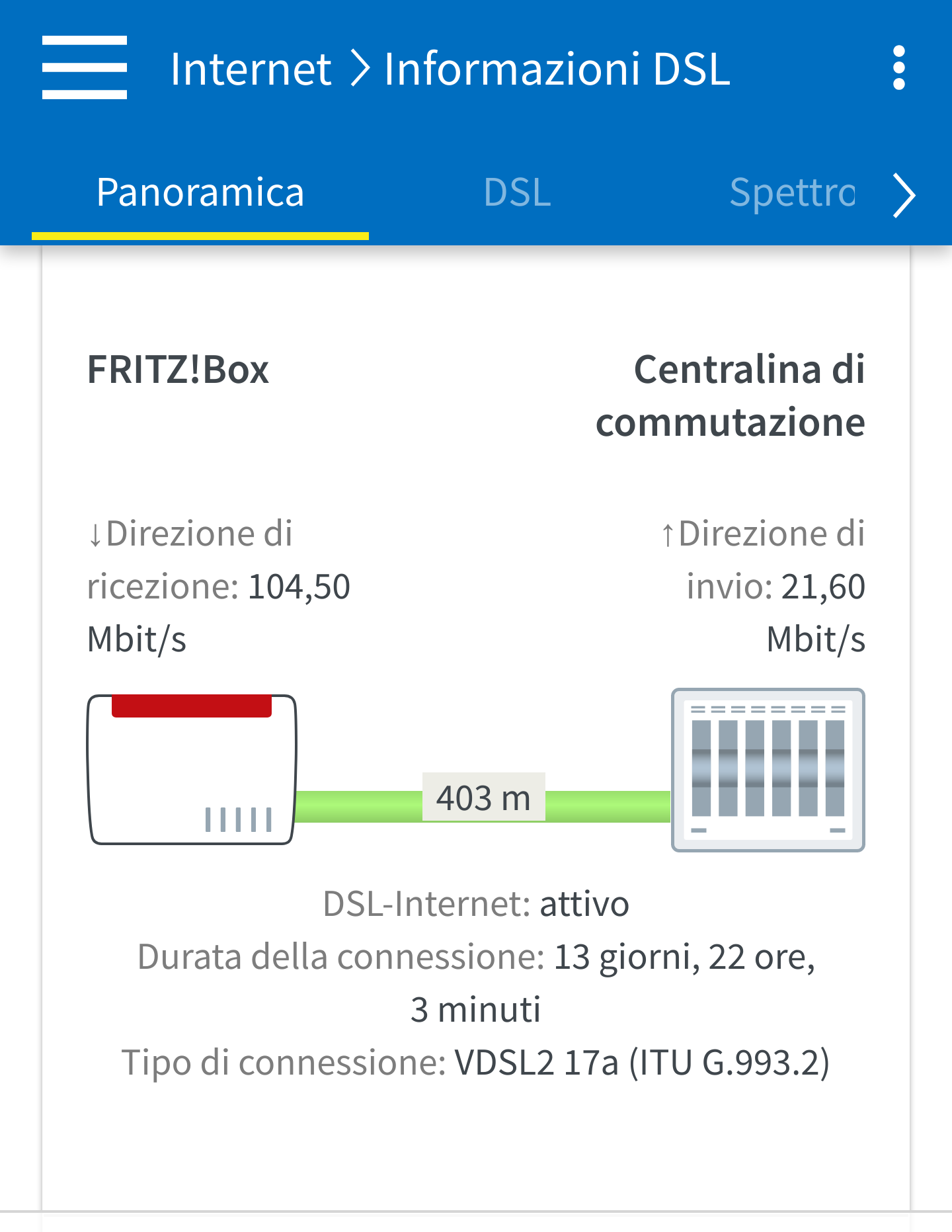Click the FRITZ!Box heading

click(178, 369)
